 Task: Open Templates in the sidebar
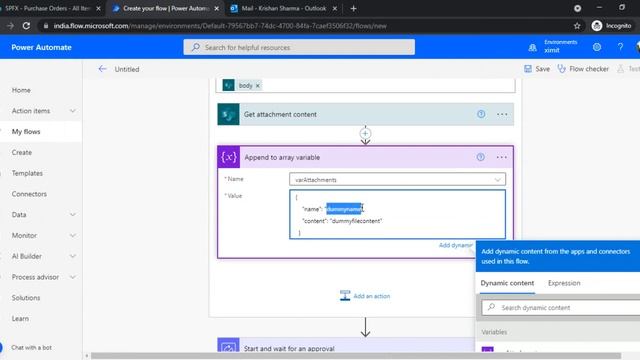pos(27,173)
